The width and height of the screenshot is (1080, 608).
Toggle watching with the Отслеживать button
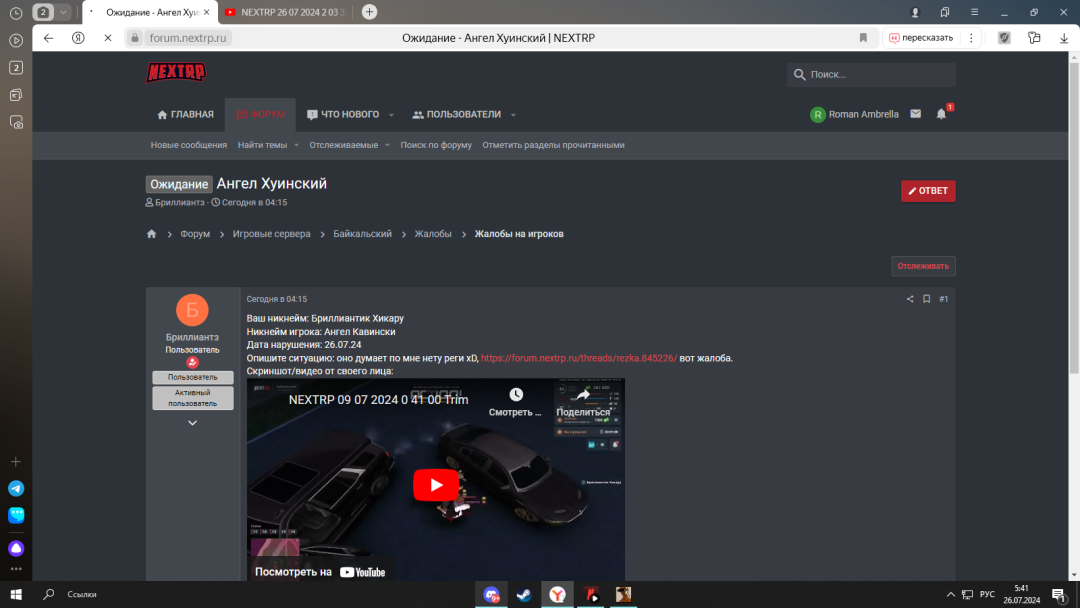923,266
